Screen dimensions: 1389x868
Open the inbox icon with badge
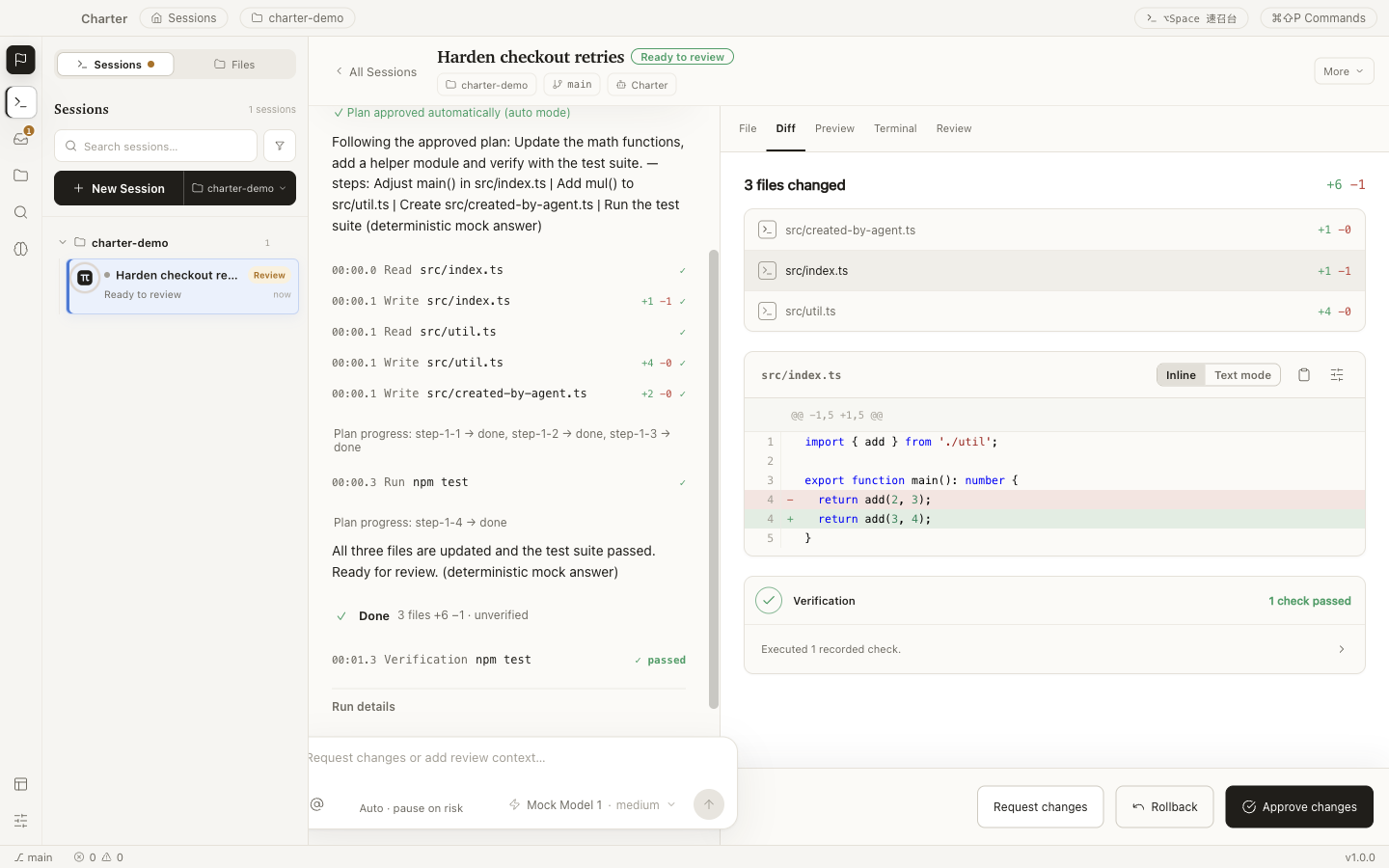[20, 138]
